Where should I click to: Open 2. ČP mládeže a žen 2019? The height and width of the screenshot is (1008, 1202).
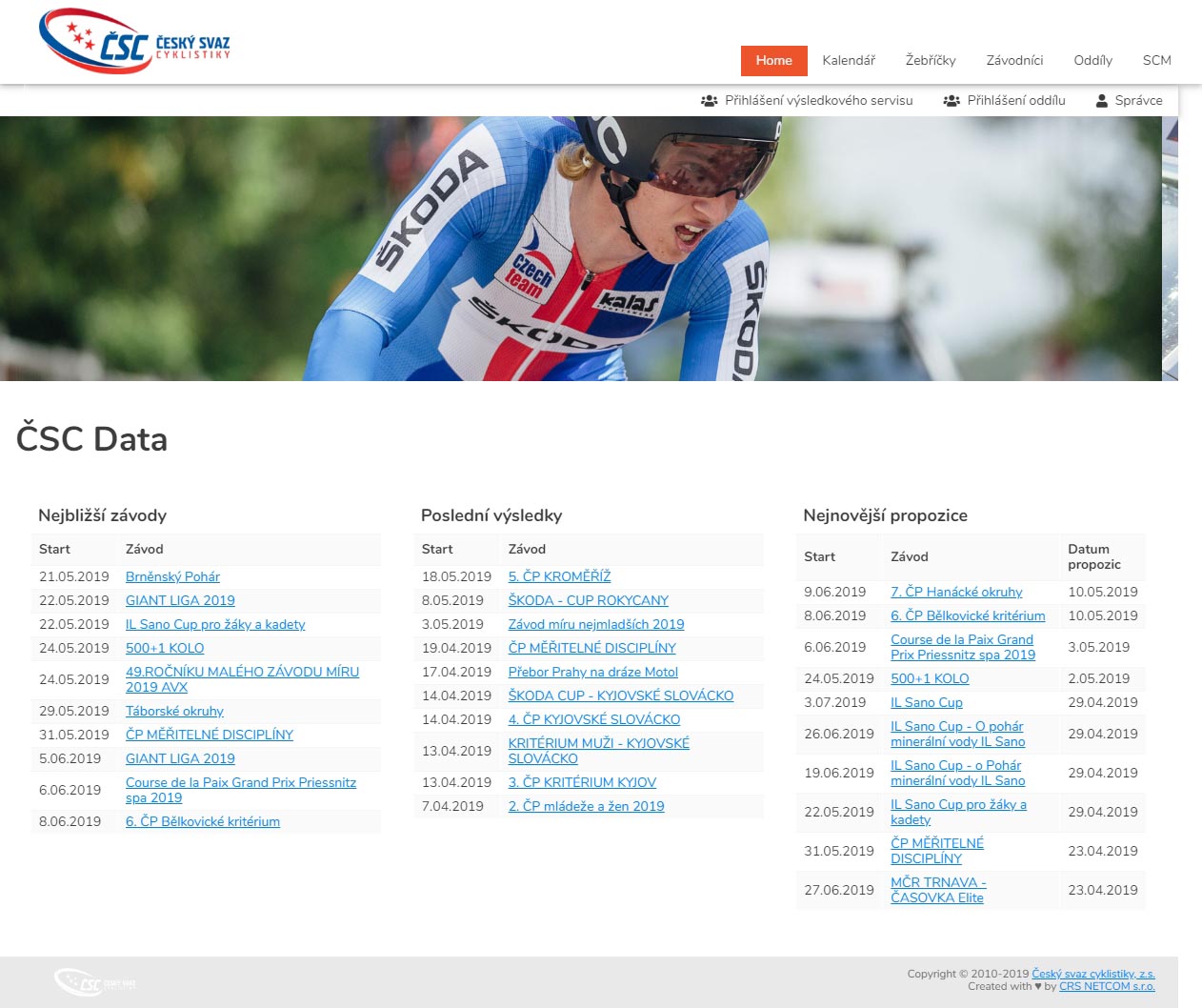[587, 806]
